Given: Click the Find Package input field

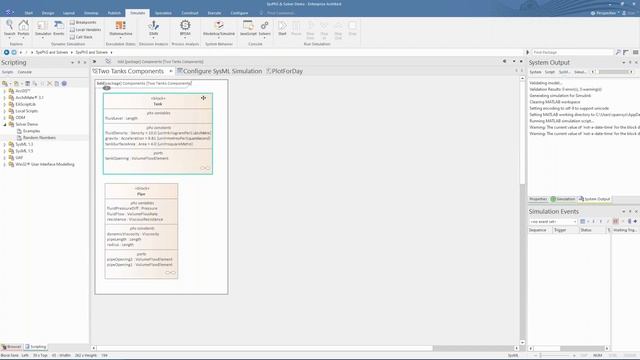Looking at the screenshot, I should pyautogui.click(x=572, y=52).
